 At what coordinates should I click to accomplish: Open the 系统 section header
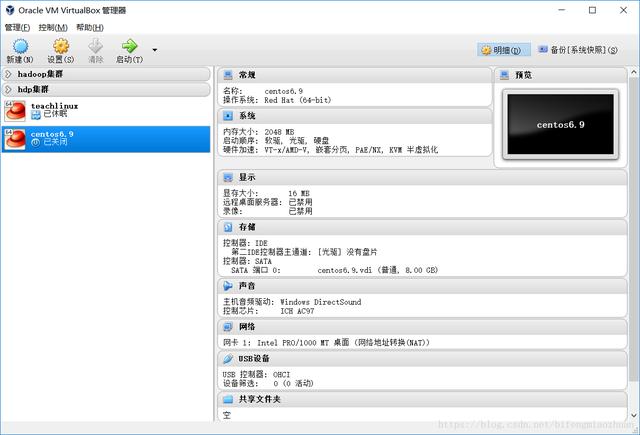pyautogui.click(x=355, y=116)
